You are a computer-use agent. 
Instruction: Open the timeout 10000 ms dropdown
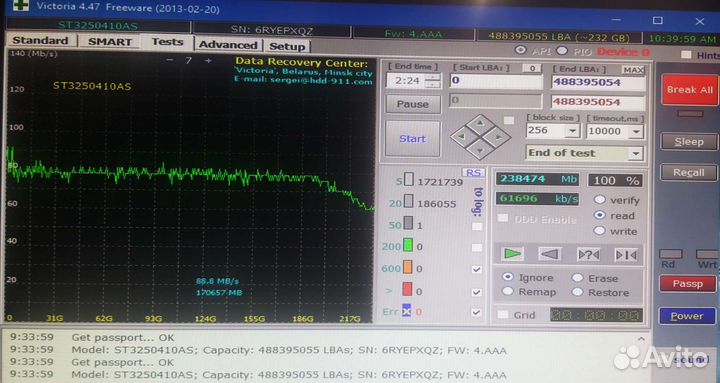coord(636,132)
